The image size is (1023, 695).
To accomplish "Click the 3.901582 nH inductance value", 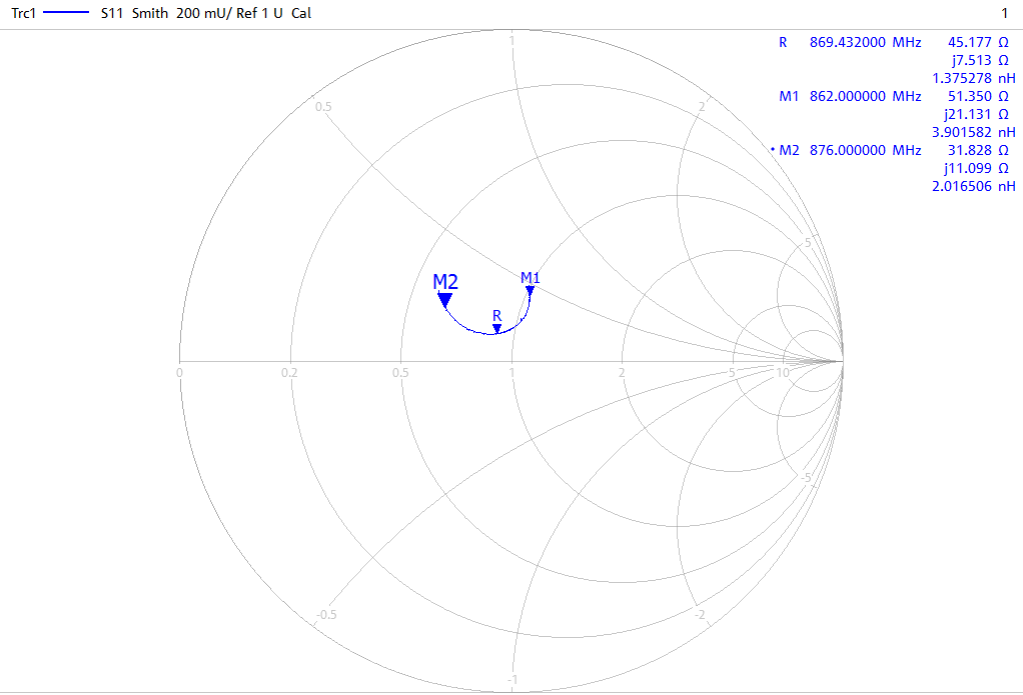I will click(973, 132).
